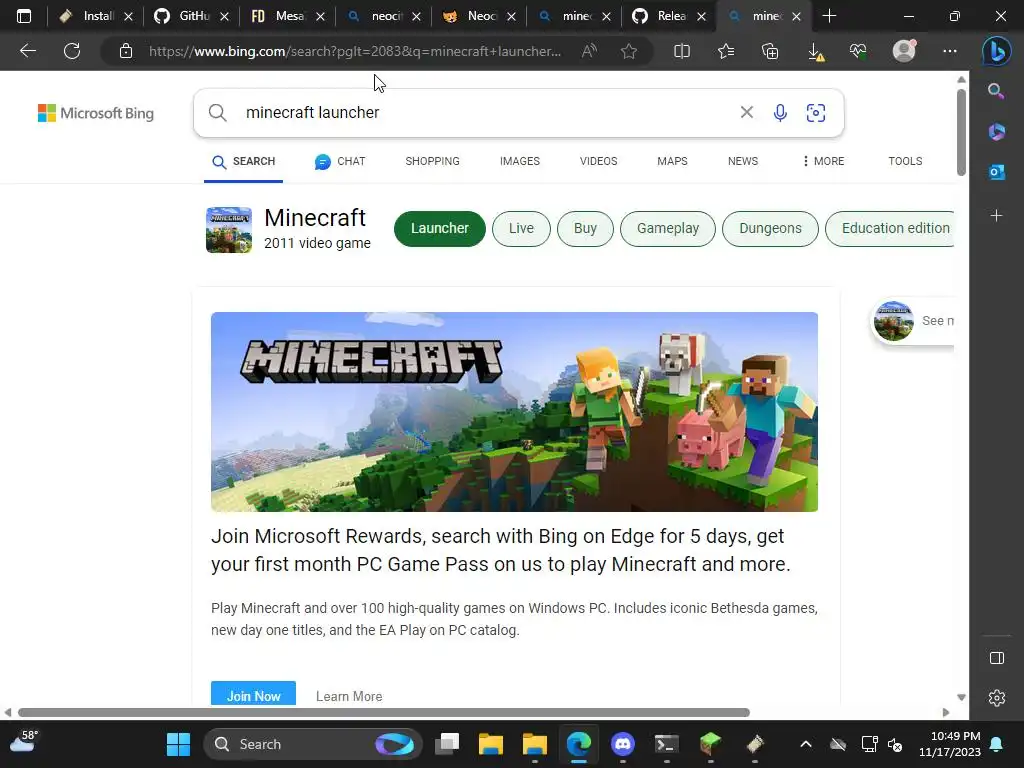The image size is (1024, 768).
Task: Show hidden system tray icons
Action: 805,744
